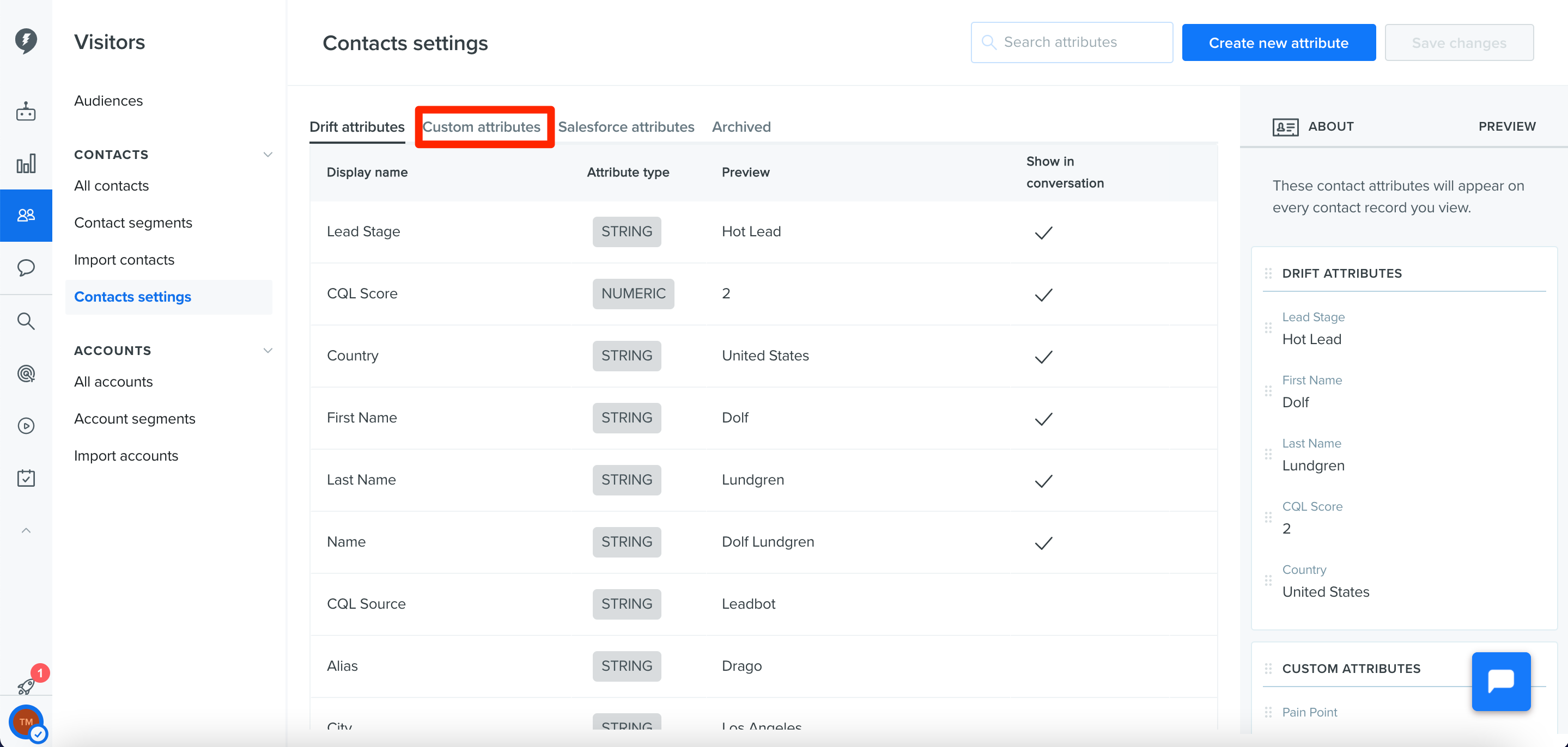Select the Drift attributes tab
This screenshot has width=1568, height=747.
[x=357, y=126]
